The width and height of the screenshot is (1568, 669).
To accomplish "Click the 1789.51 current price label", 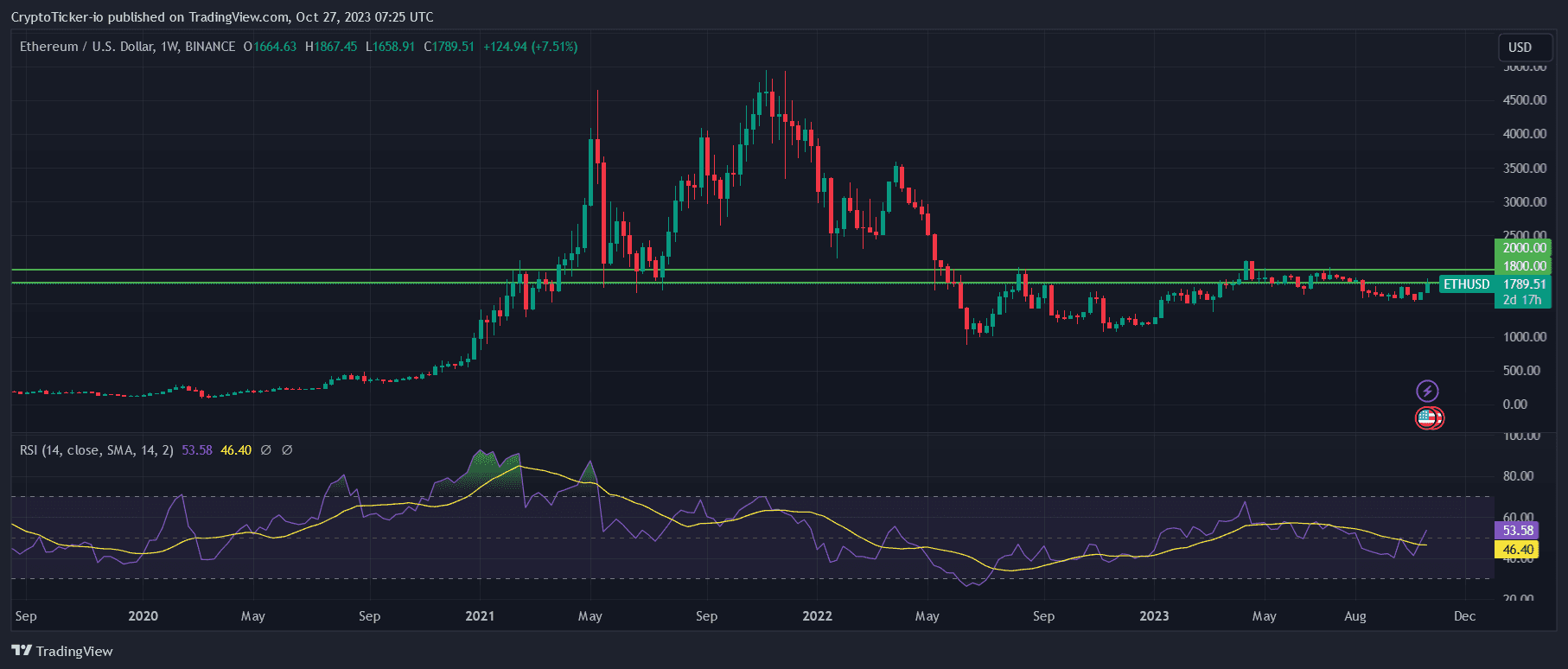I will point(1524,284).
